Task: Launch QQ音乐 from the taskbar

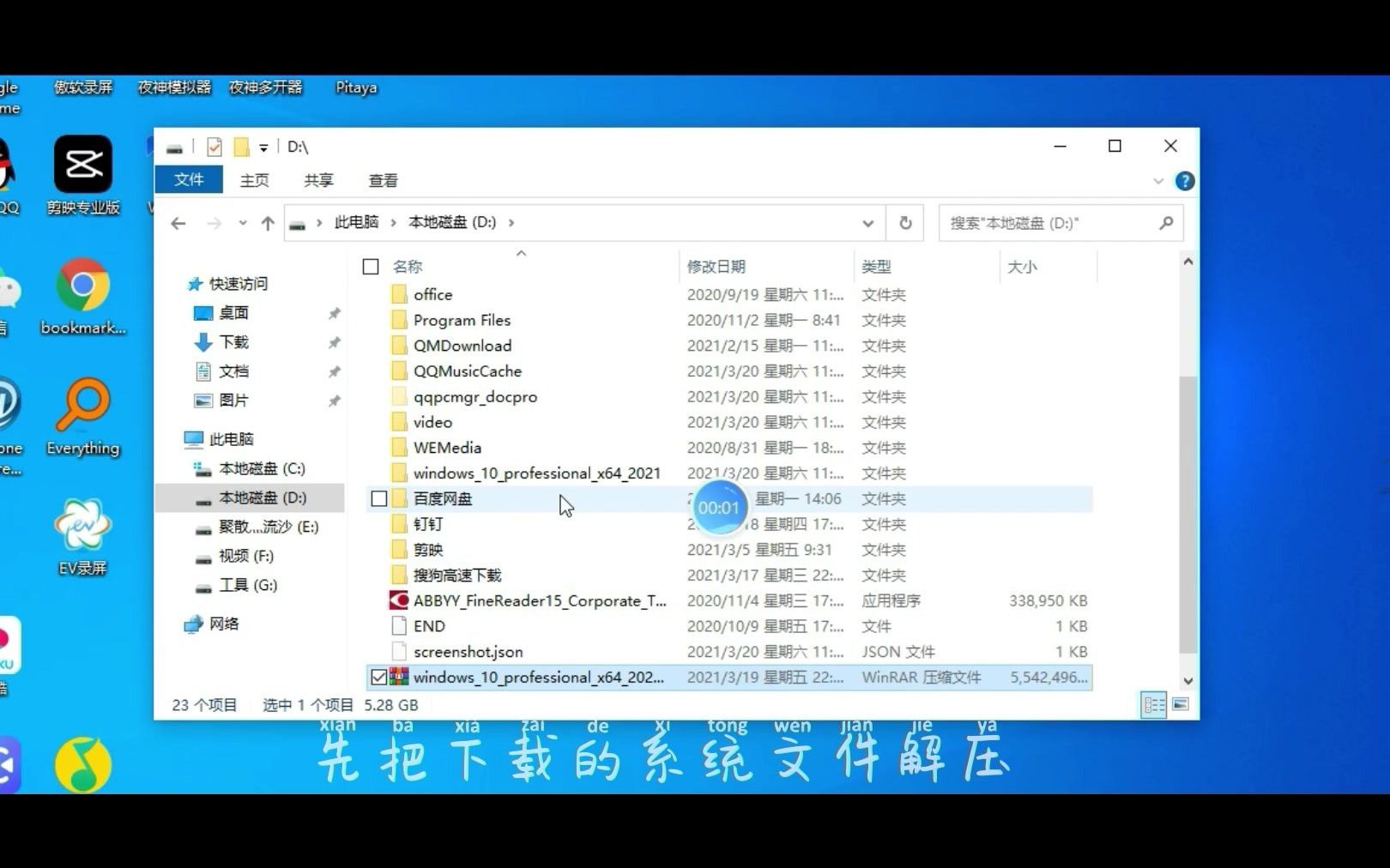Action: coord(82,763)
